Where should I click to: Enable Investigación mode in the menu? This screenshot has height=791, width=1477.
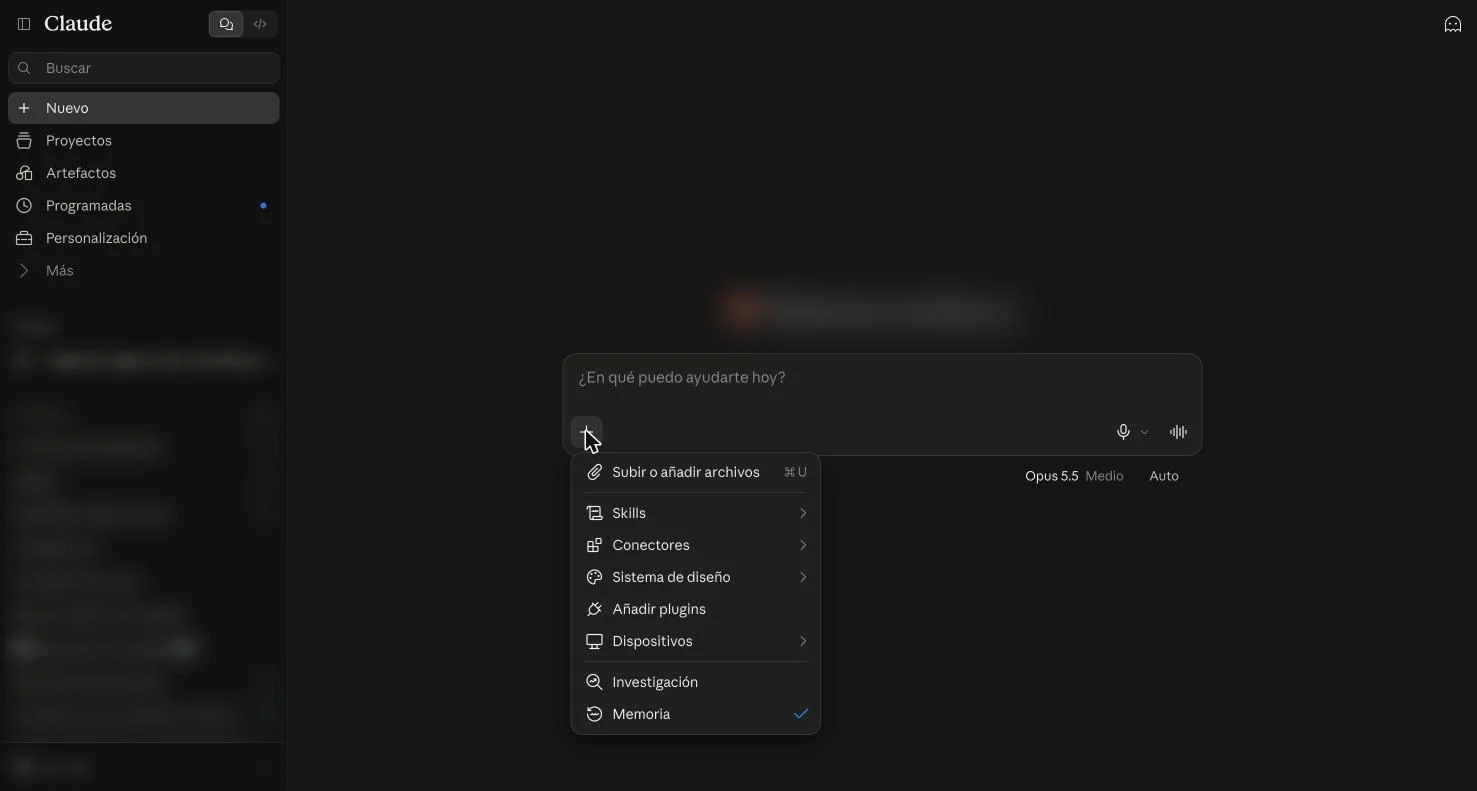point(696,682)
